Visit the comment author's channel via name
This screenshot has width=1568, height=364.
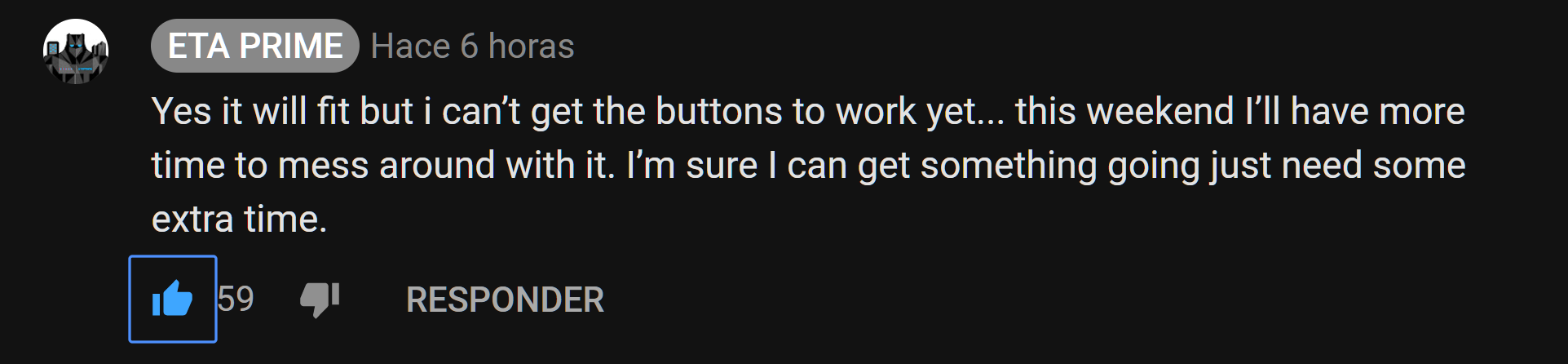point(254,46)
